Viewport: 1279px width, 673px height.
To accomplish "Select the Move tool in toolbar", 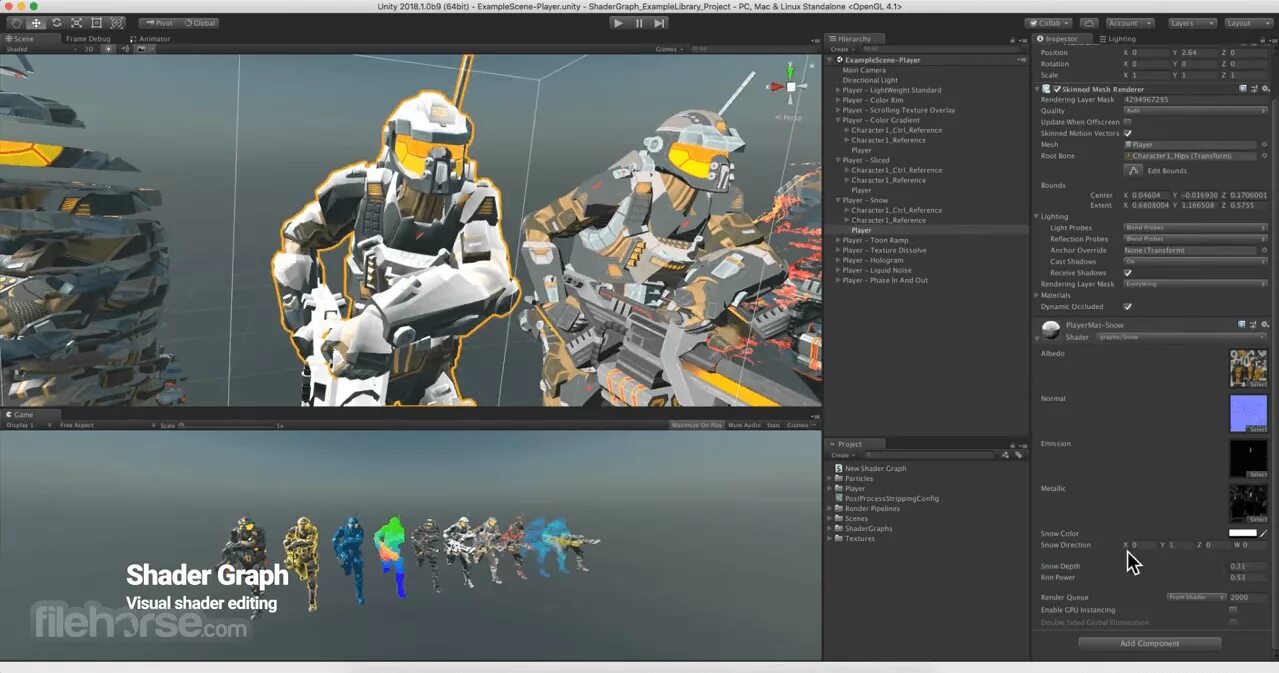I will pyautogui.click(x=36, y=23).
